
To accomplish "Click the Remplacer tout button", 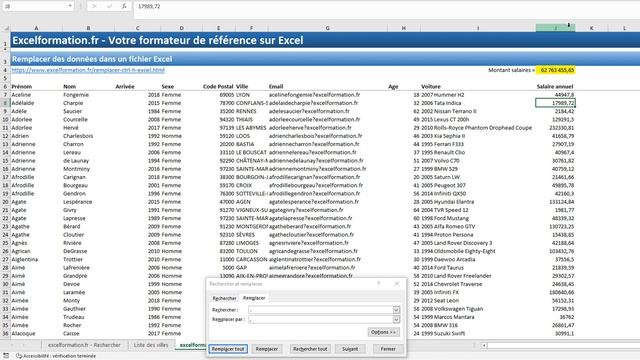I will pyautogui.click(x=228, y=349).
